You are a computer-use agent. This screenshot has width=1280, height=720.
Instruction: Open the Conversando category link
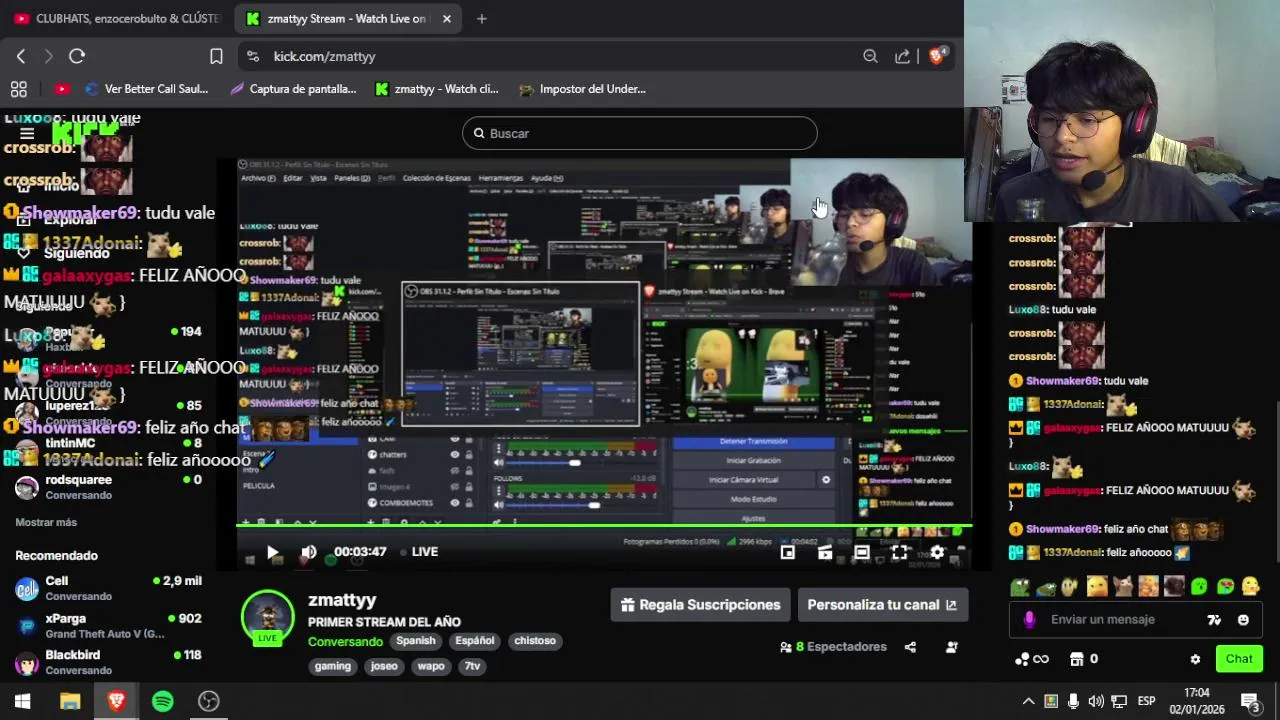345,642
